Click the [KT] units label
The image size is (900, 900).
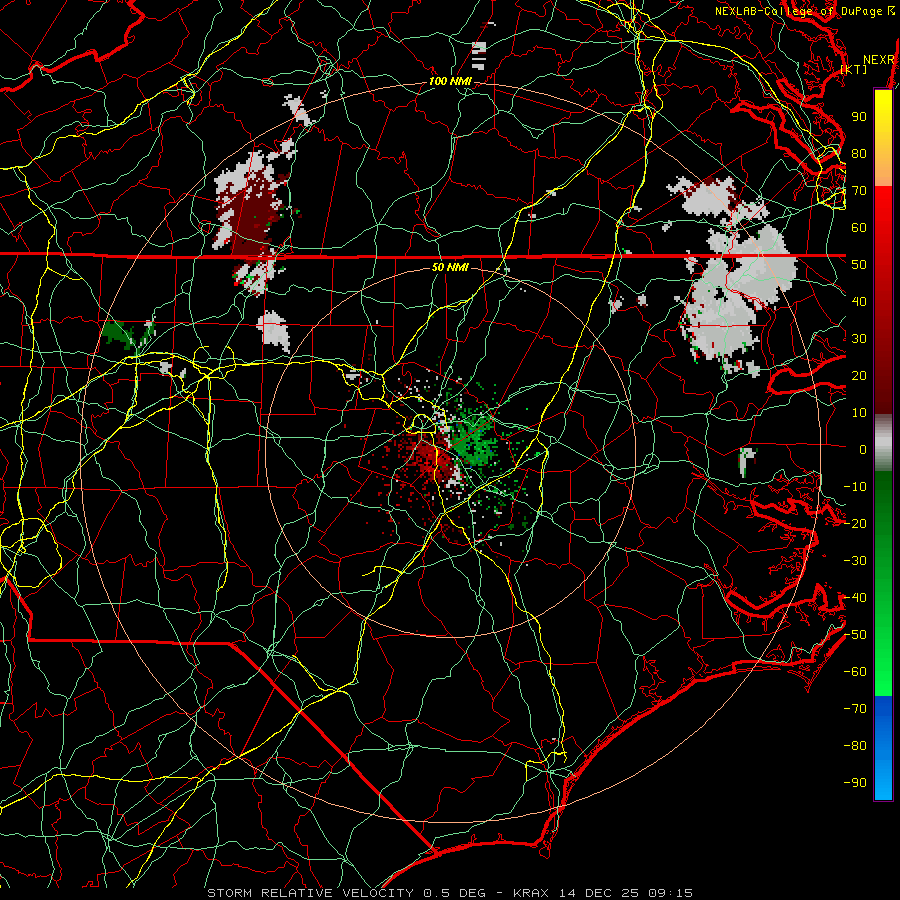[854, 69]
